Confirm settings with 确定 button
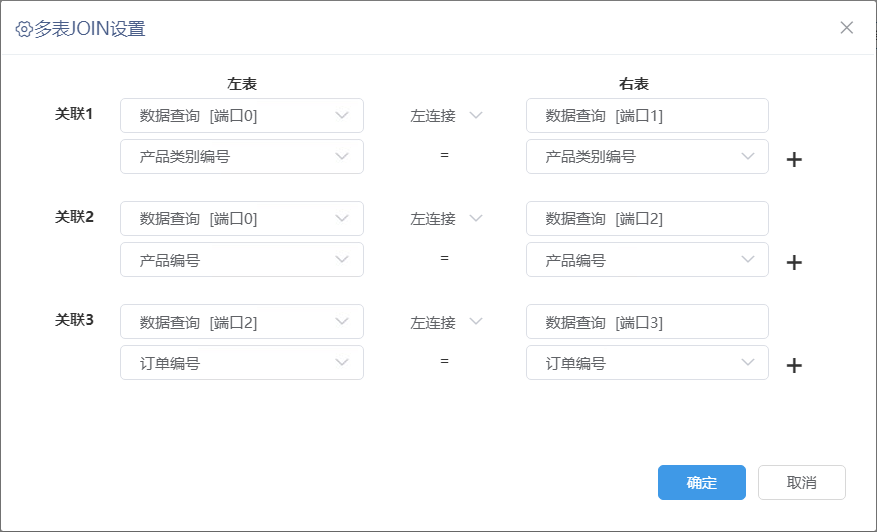 coord(701,482)
